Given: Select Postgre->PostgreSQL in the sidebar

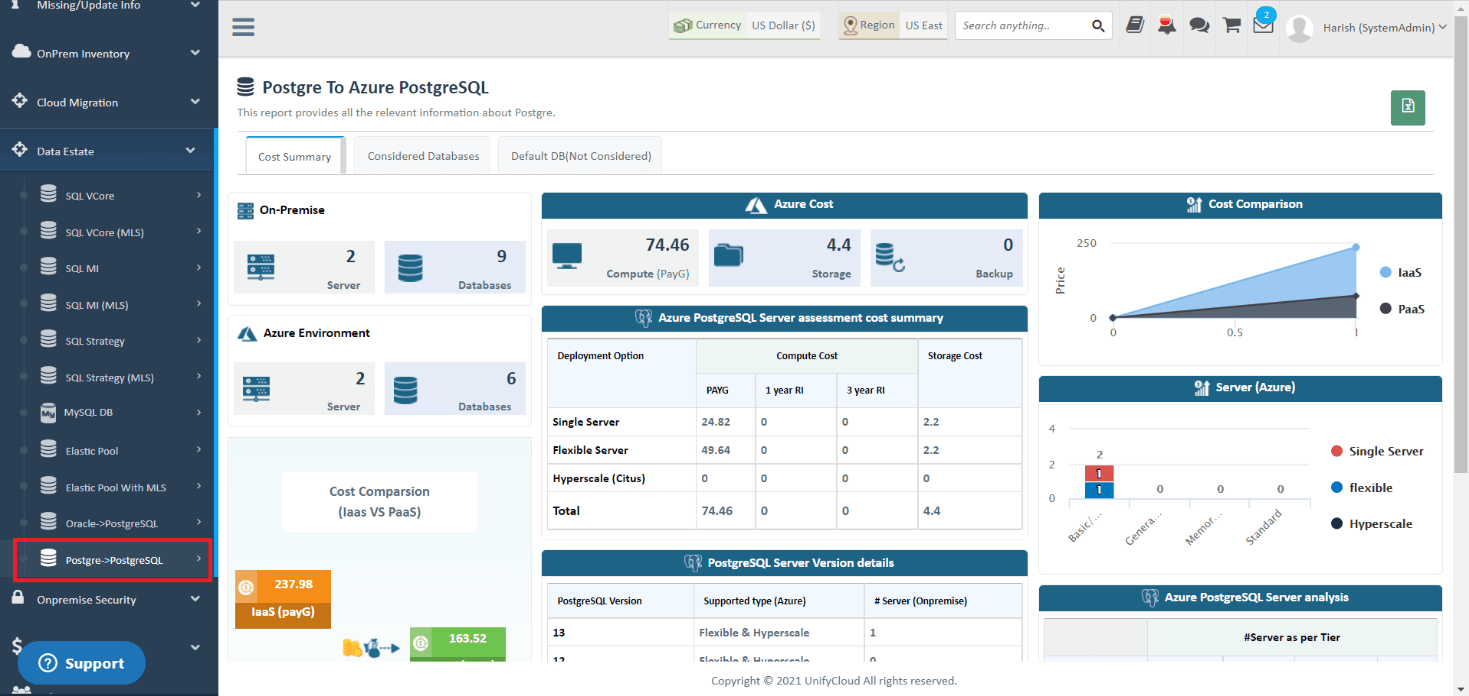Looking at the screenshot, I should pos(113,560).
